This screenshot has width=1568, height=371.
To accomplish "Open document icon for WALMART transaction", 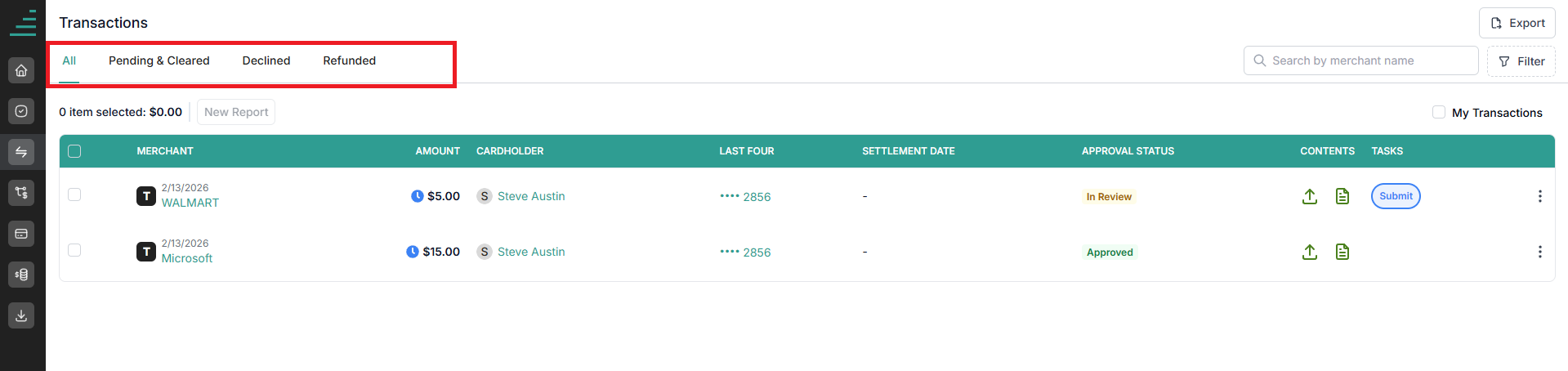I will coord(1342,196).
